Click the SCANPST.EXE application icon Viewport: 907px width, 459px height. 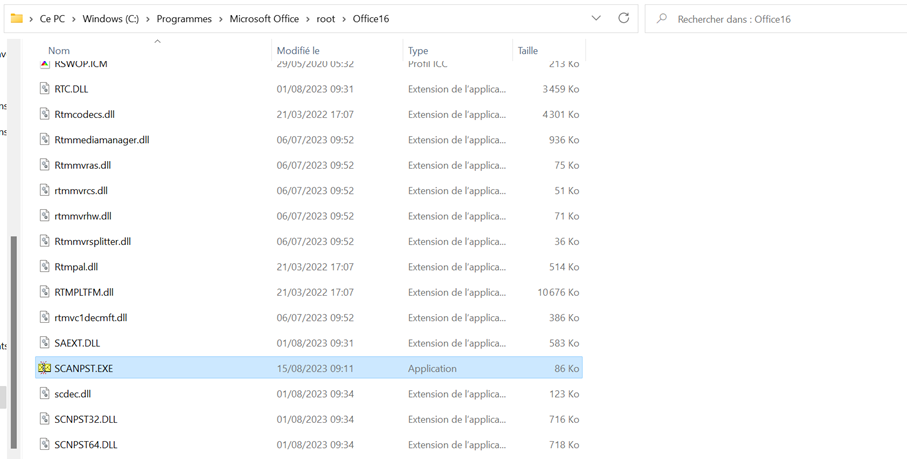(45, 368)
